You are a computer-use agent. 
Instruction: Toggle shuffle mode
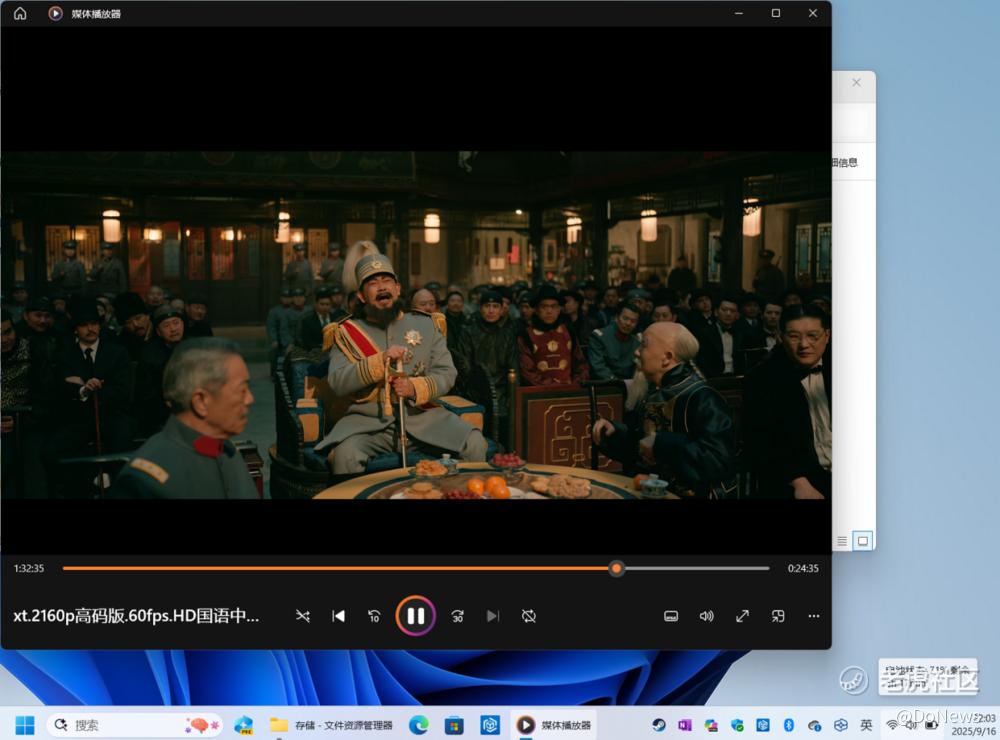pos(303,616)
